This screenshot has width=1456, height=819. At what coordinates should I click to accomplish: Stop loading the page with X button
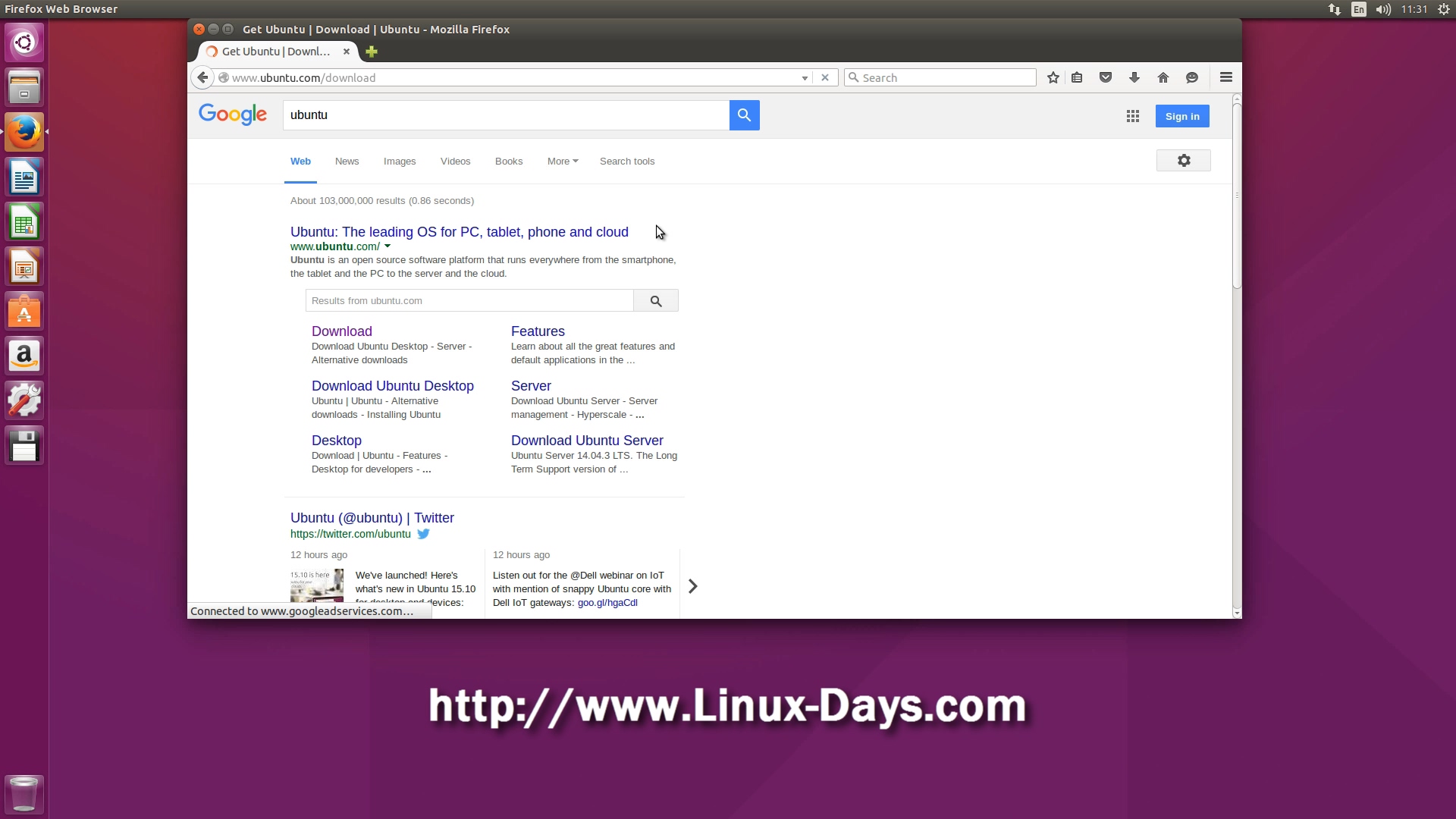click(x=825, y=77)
